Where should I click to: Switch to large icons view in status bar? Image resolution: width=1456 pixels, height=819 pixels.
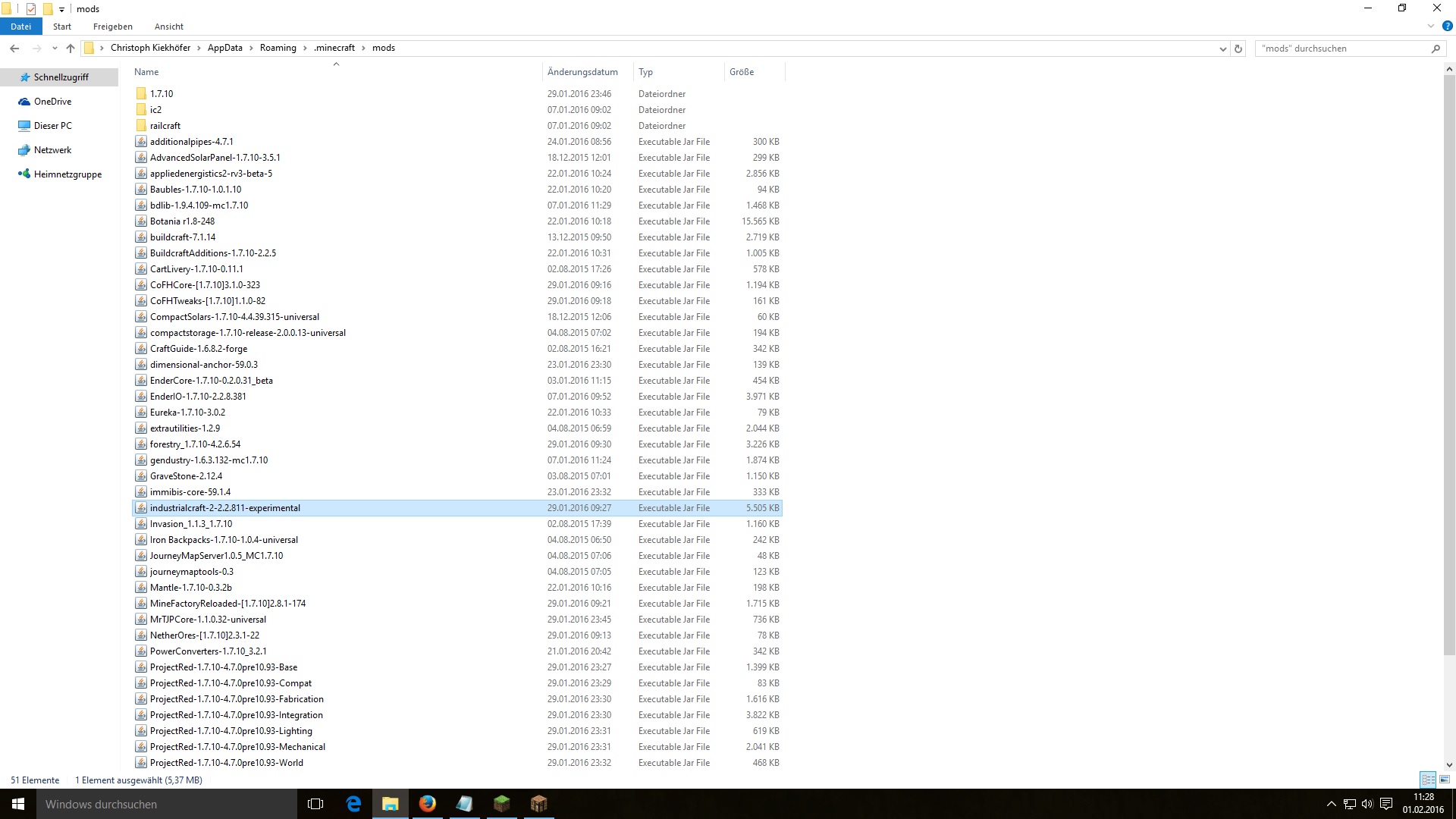tap(1445, 780)
